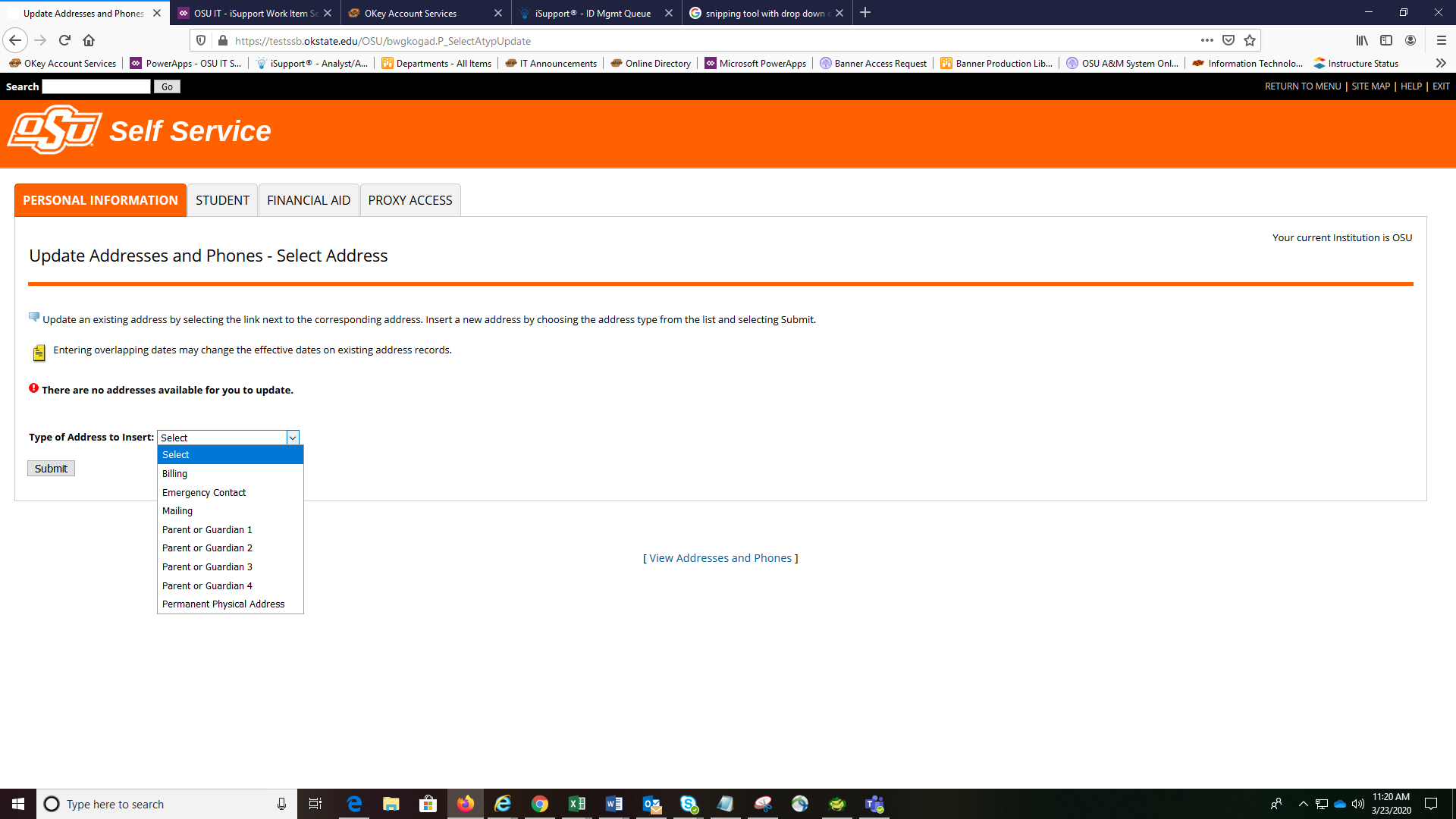The image size is (1456, 819).
Task: Choose Emergency Contact from the address list
Action: tap(204, 492)
